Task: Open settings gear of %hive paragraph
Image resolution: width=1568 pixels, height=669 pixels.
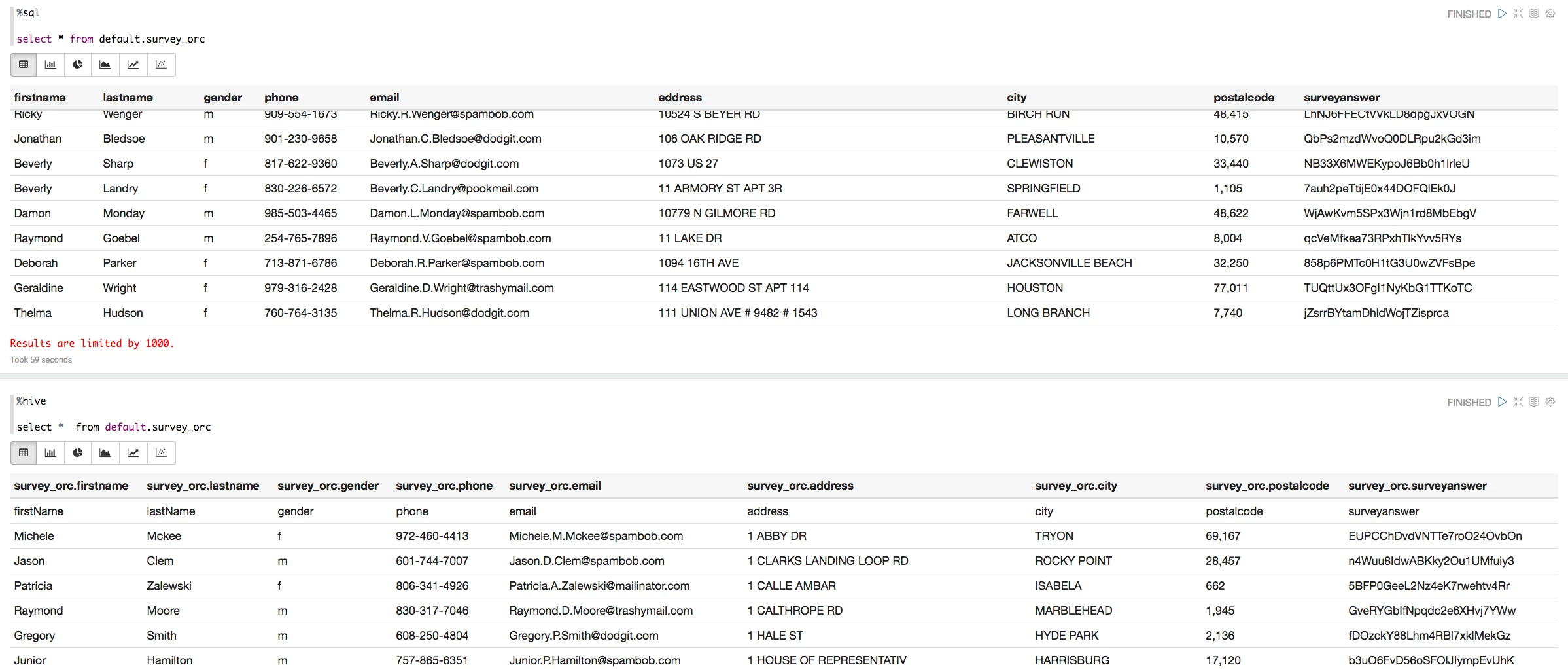Action: [x=1550, y=402]
